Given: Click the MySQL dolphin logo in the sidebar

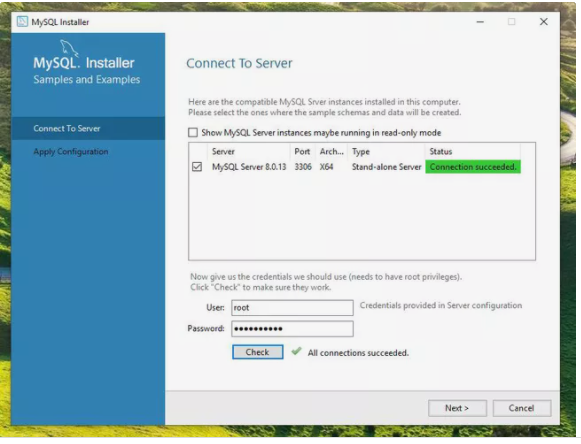Looking at the screenshot, I should [69, 48].
